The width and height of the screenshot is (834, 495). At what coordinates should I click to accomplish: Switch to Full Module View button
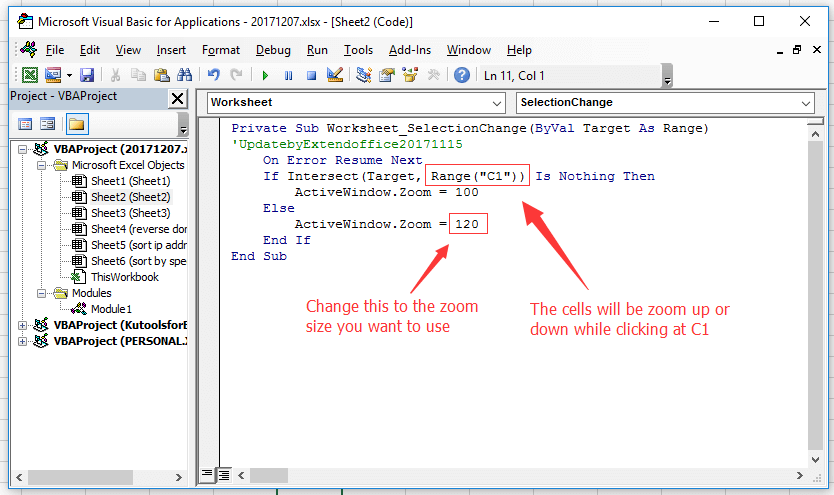[224, 473]
